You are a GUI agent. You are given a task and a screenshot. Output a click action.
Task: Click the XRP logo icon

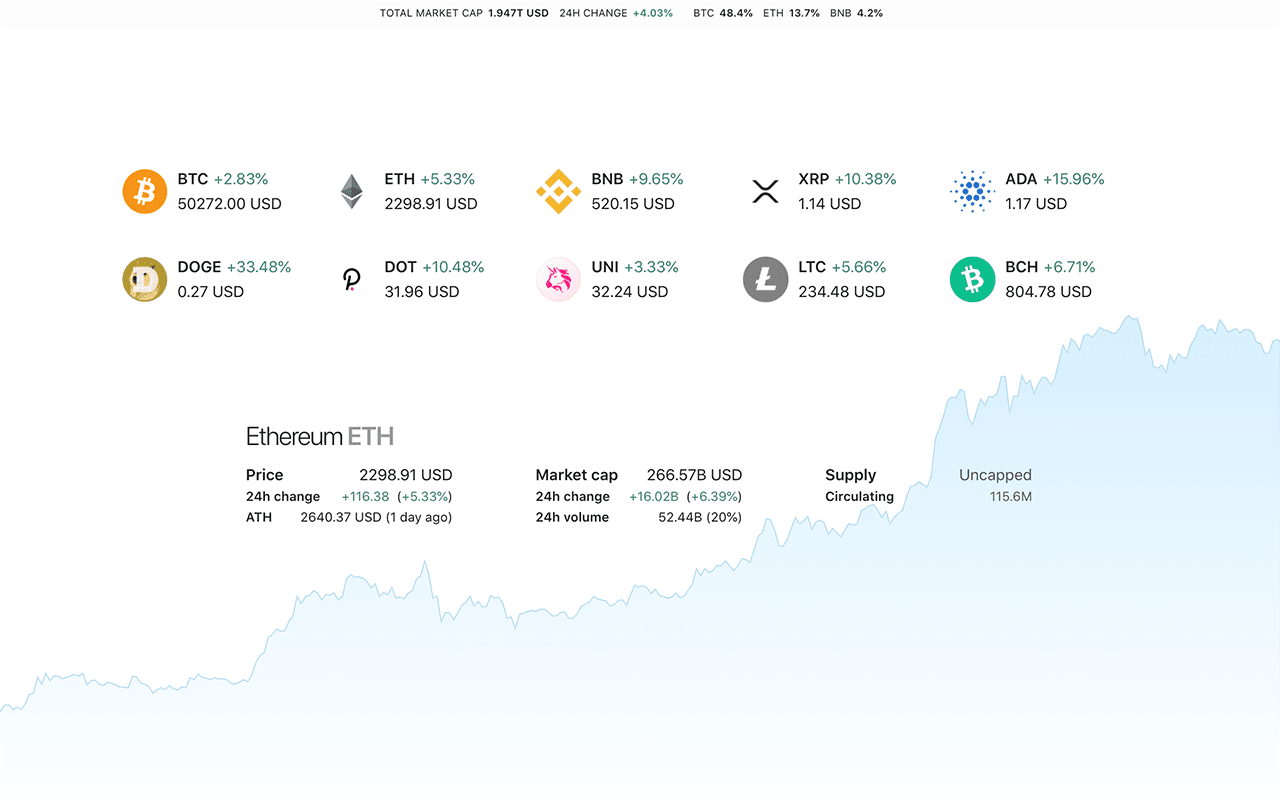point(765,191)
